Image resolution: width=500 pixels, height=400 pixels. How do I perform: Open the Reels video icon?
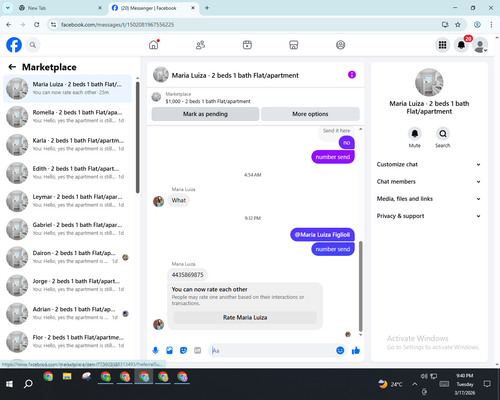tap(247, 45)
